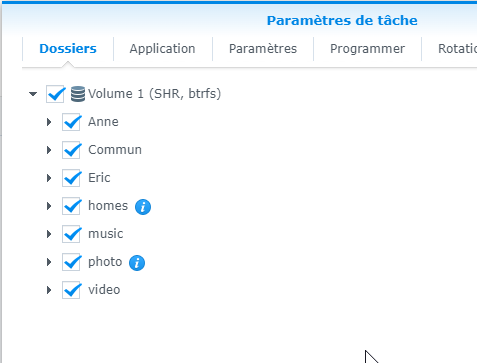Uncheck the video folder checkbox
This screenshot has height=363, width=477.
[71, 290]
